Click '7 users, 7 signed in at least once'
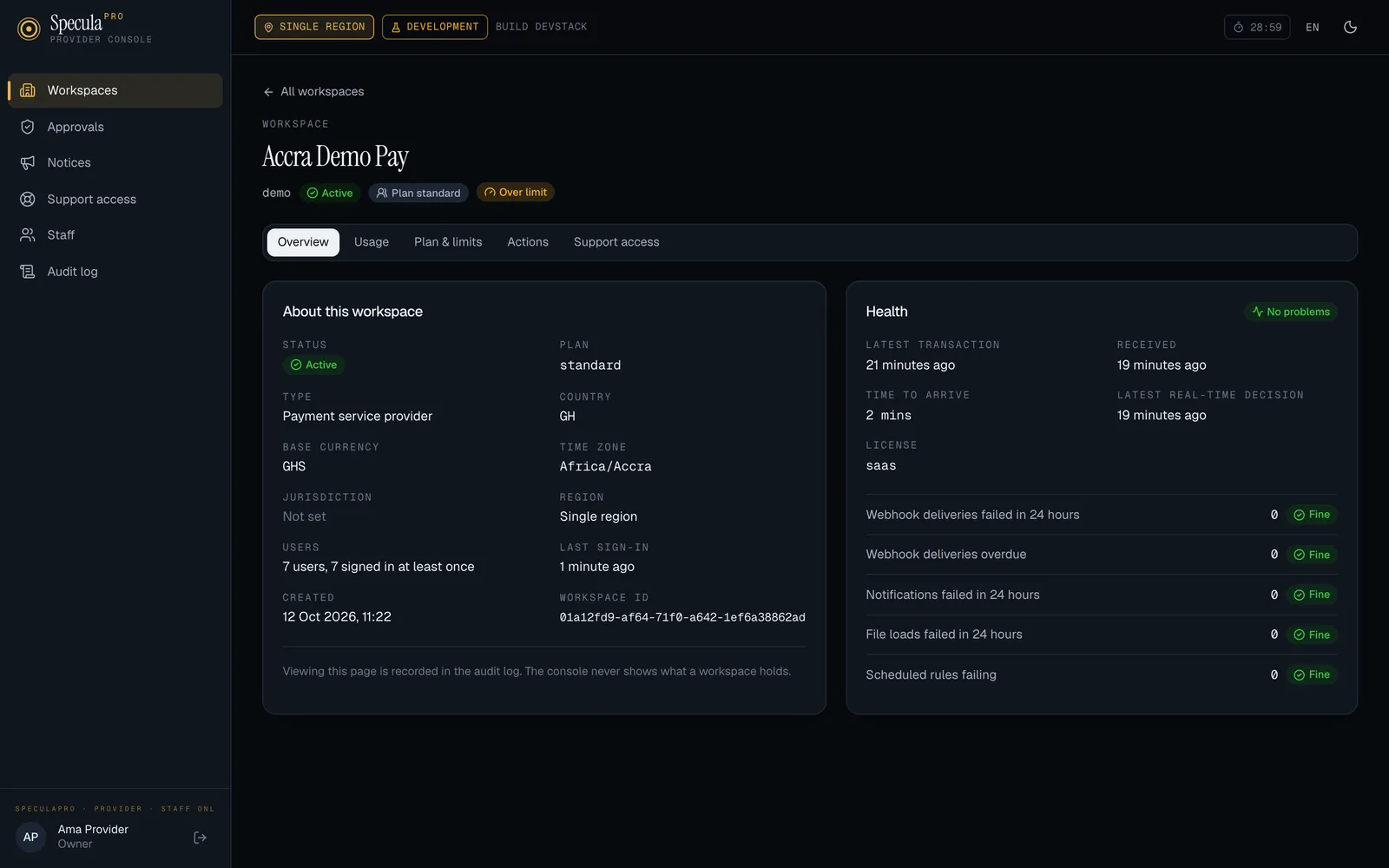The image size is (1389, 868). (379, 567)
